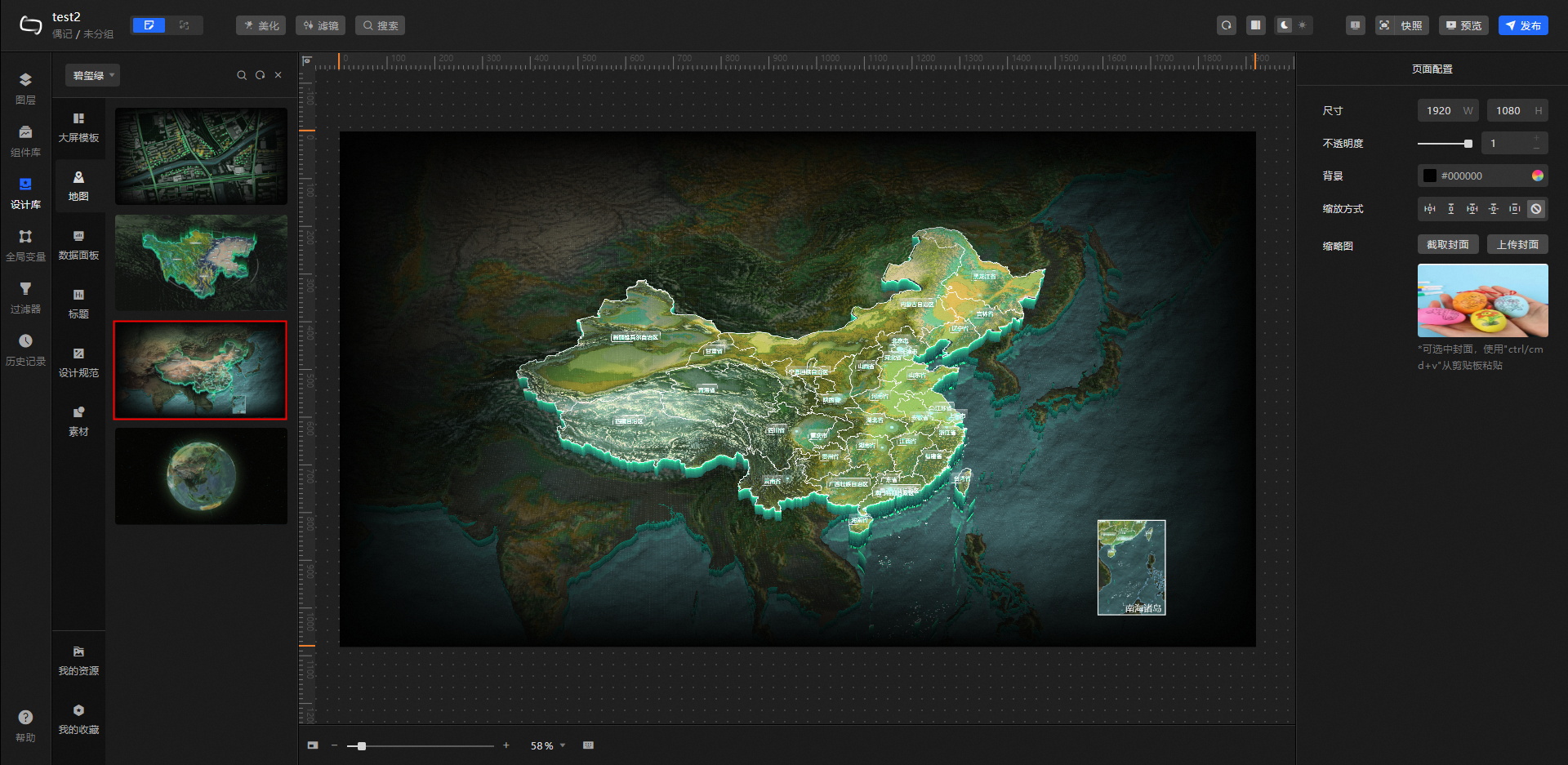Enable light theme with the sun icon
This screenshot has height=765, width=1568.
pos(1303,25)
